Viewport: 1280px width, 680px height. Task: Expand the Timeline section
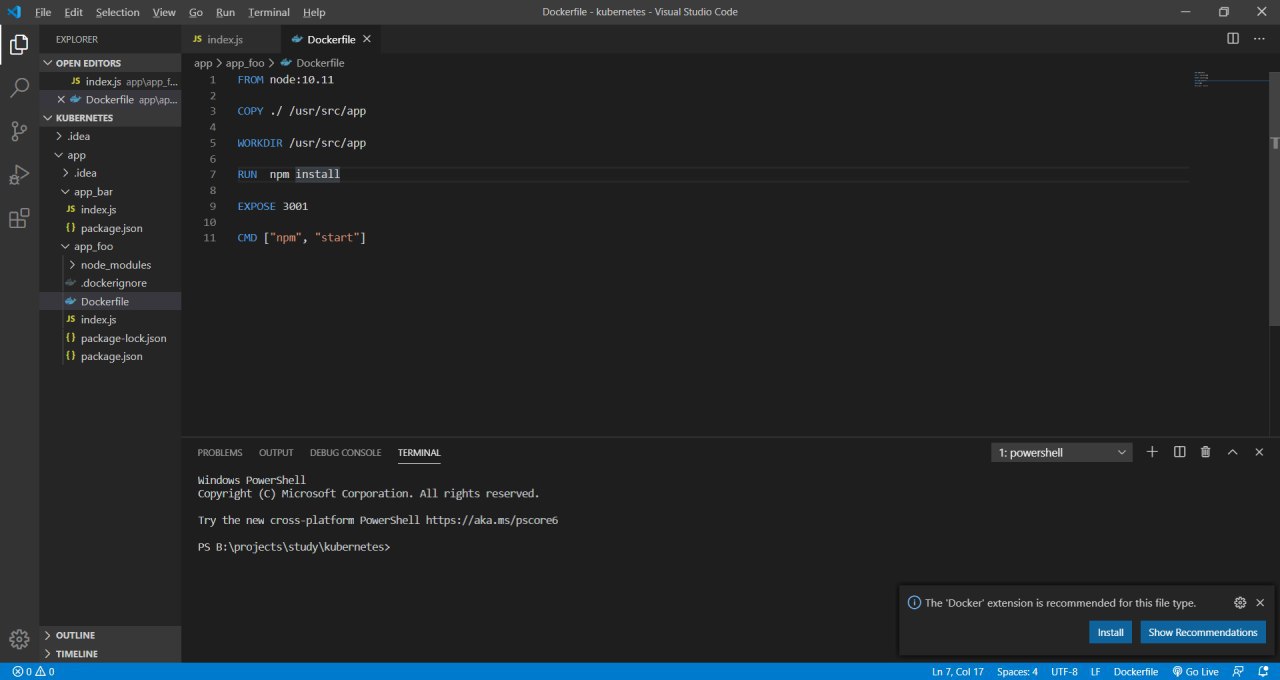111,653
